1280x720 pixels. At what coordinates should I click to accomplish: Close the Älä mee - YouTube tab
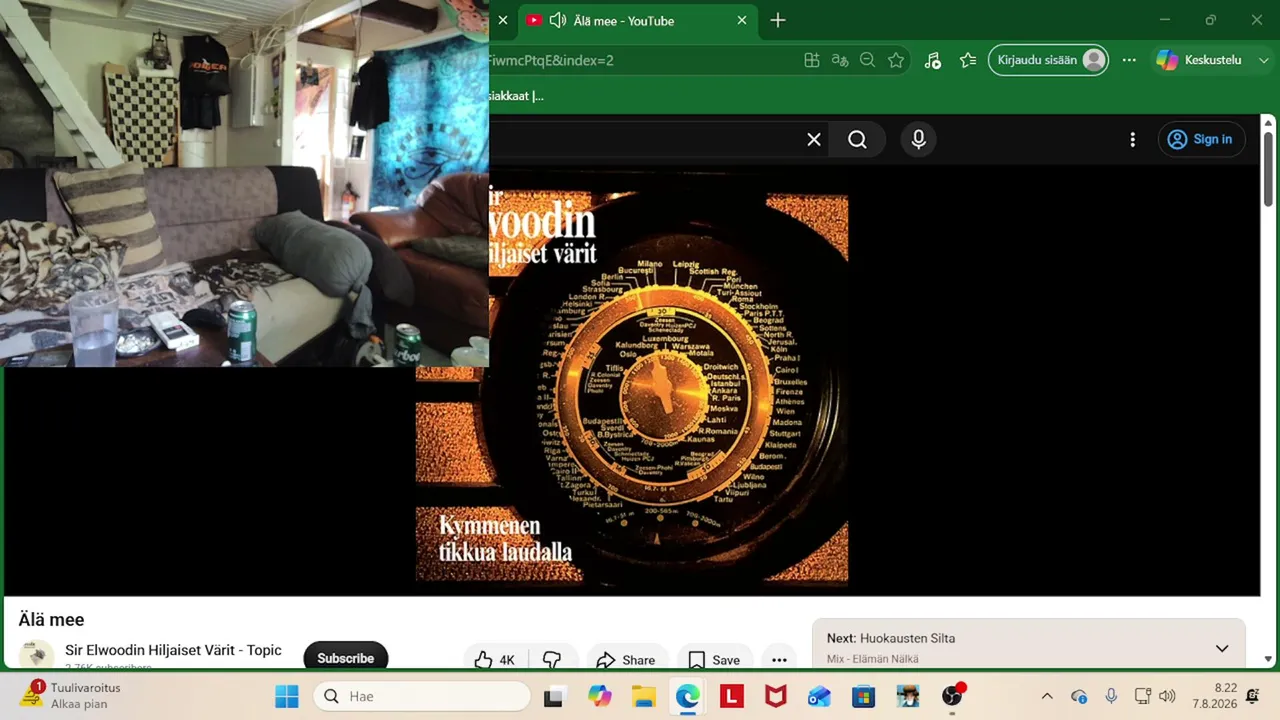pyautogui.click(x=742, y=21)
